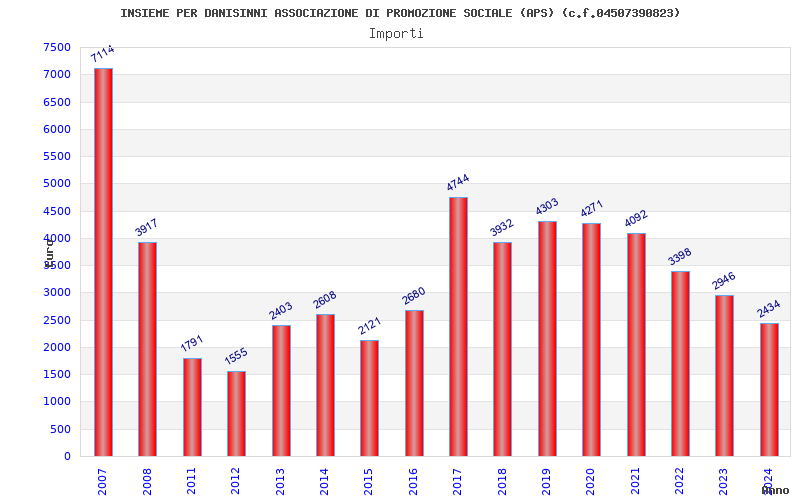Select the 2008 bar showing 3917

(x=147, y=349)
